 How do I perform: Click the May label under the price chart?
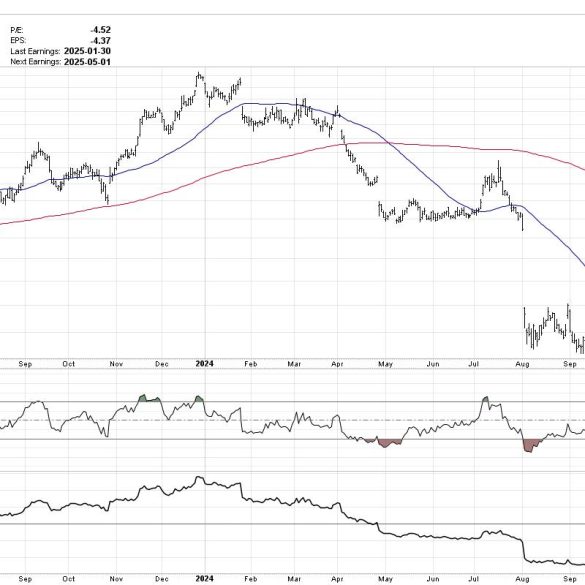[x=385, y=364]
